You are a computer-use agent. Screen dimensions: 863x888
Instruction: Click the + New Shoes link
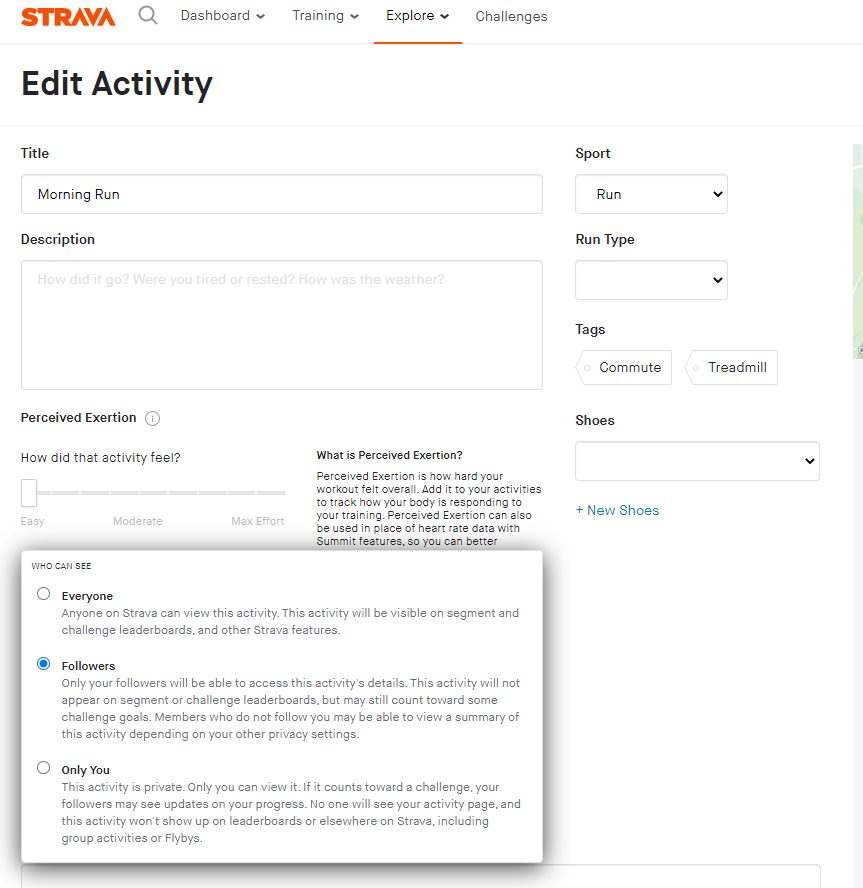click(x=618, y=510)
